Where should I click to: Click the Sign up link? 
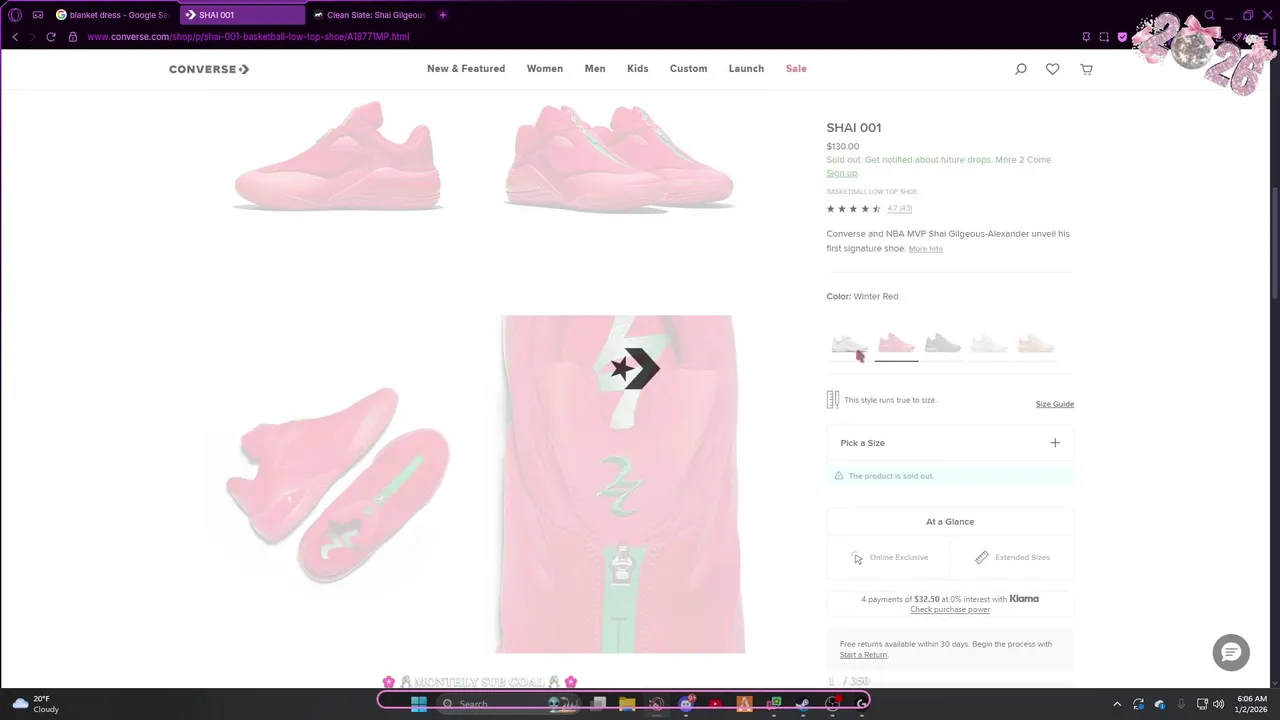point(841,173)
